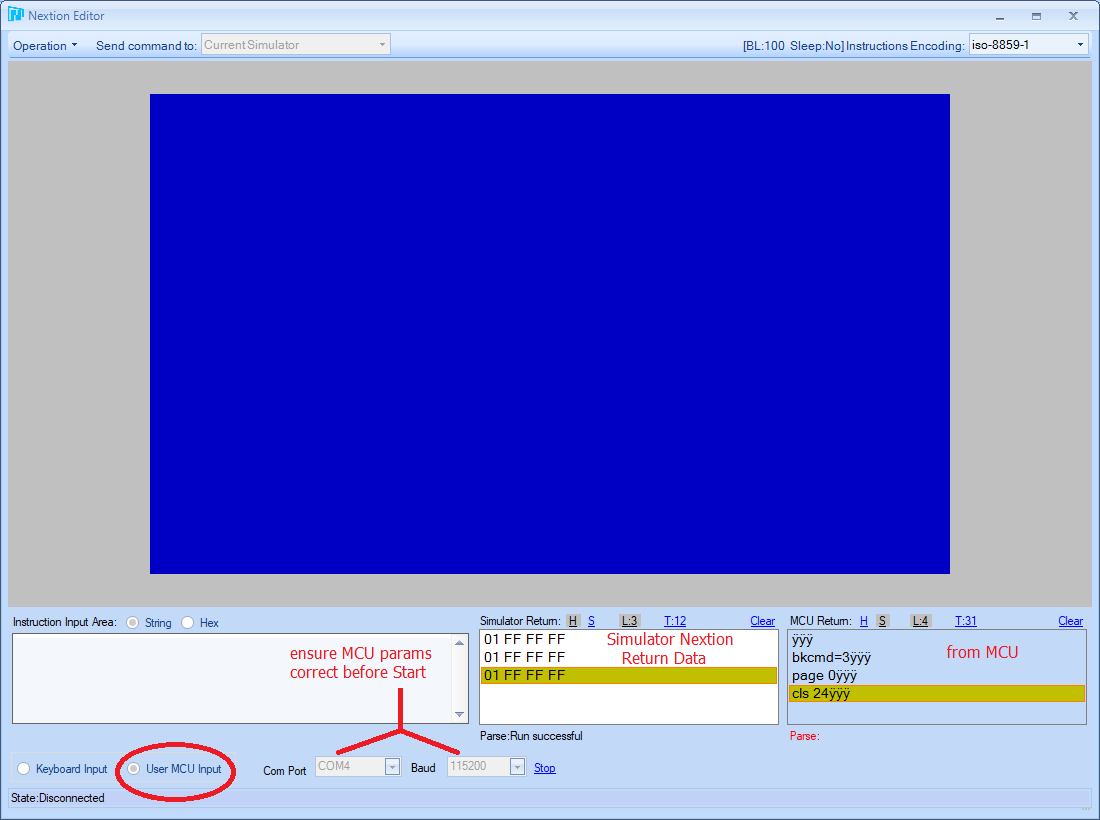Click the L:3 indicator in Simulator Return
The height and width of the screenshot is (820, 1100).
point(629,621)
